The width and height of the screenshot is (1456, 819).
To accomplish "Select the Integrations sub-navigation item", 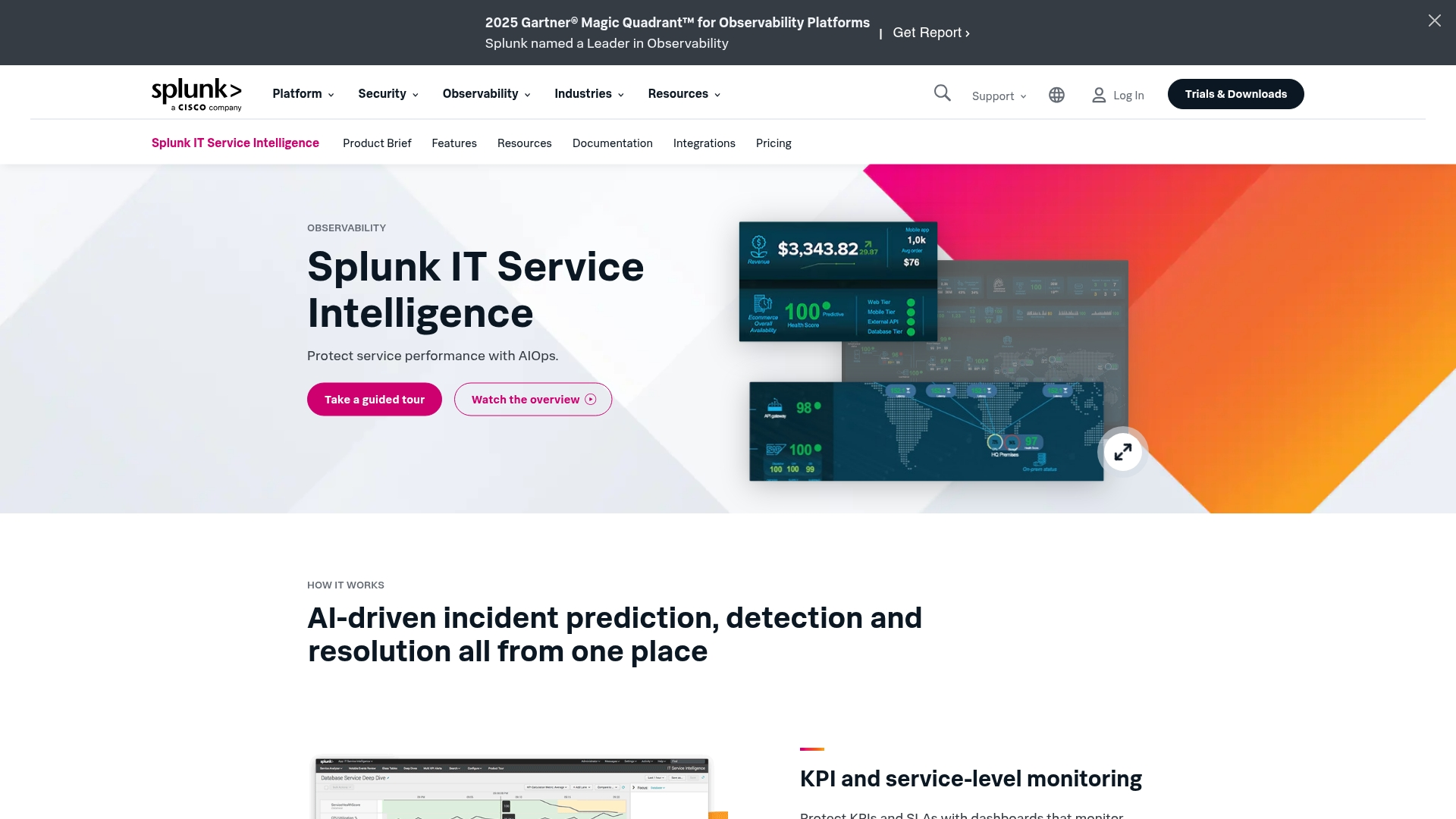I will pyautogui.click(x=704, y=143).
